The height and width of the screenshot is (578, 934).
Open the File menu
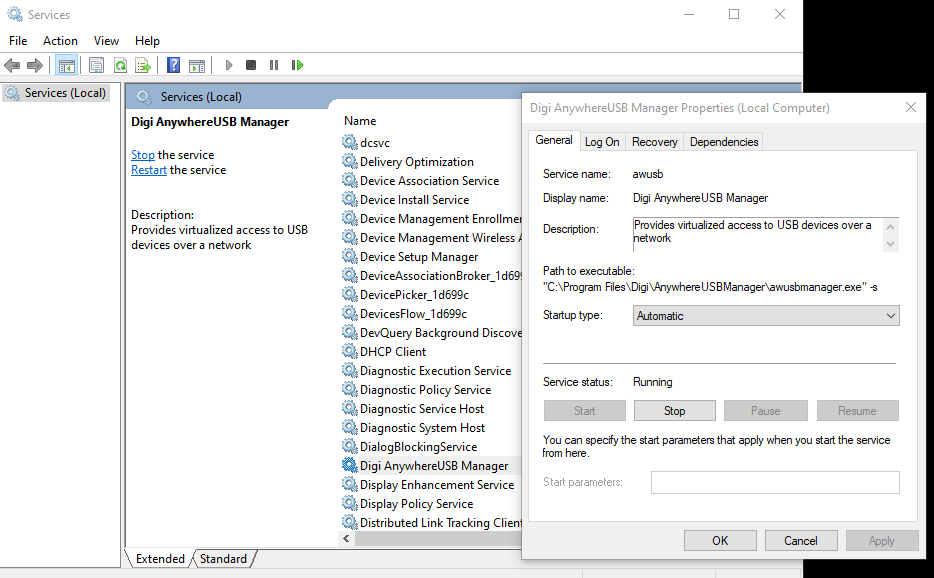18,41
